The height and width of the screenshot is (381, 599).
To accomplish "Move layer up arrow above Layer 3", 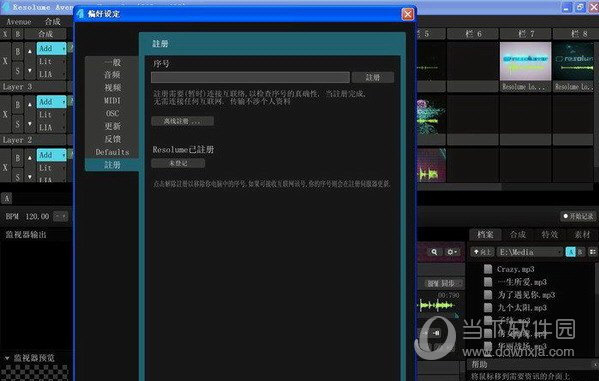I will pyautogui.click(x=30, y=51).
